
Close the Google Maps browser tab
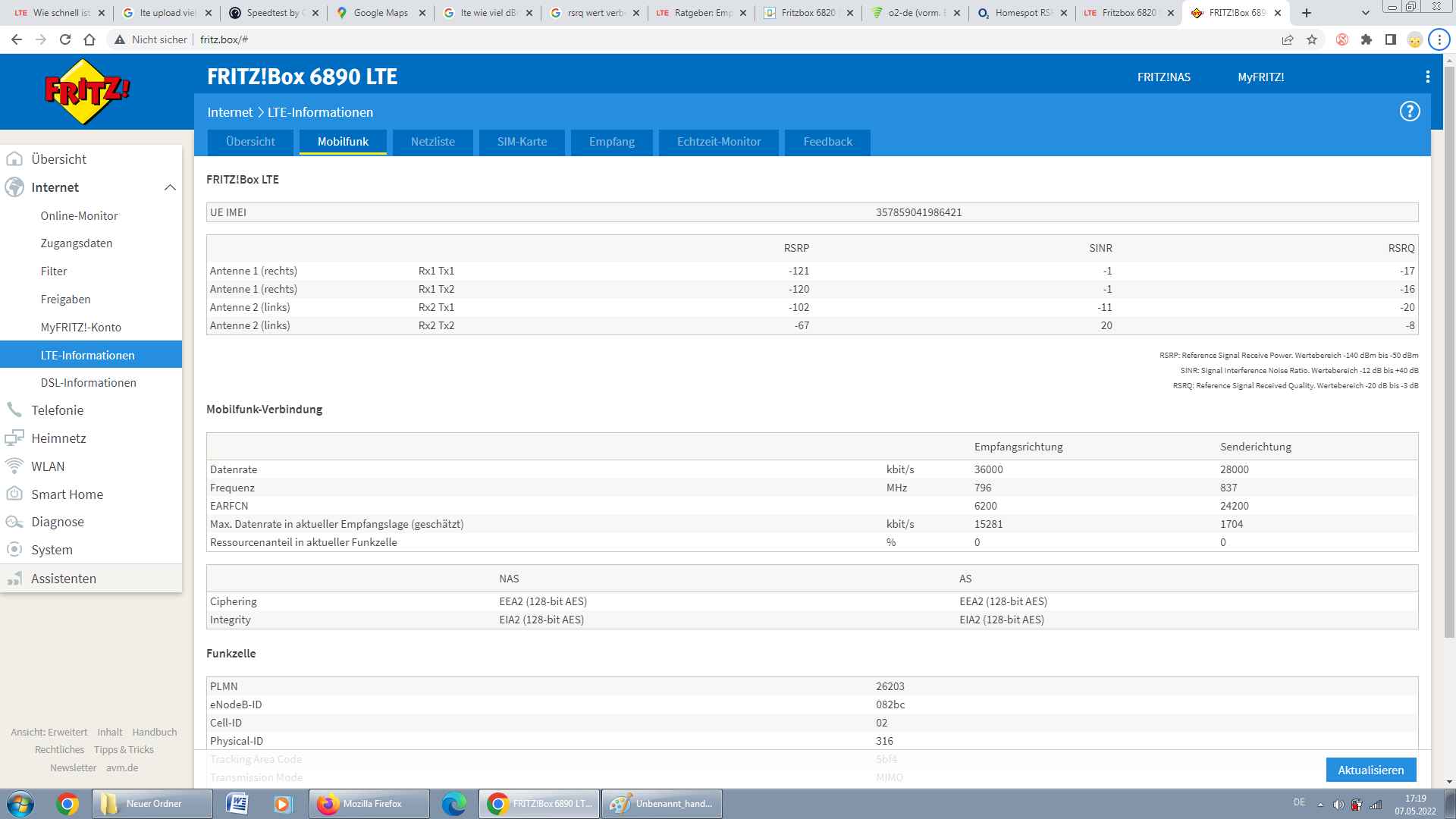click(422, 13)
